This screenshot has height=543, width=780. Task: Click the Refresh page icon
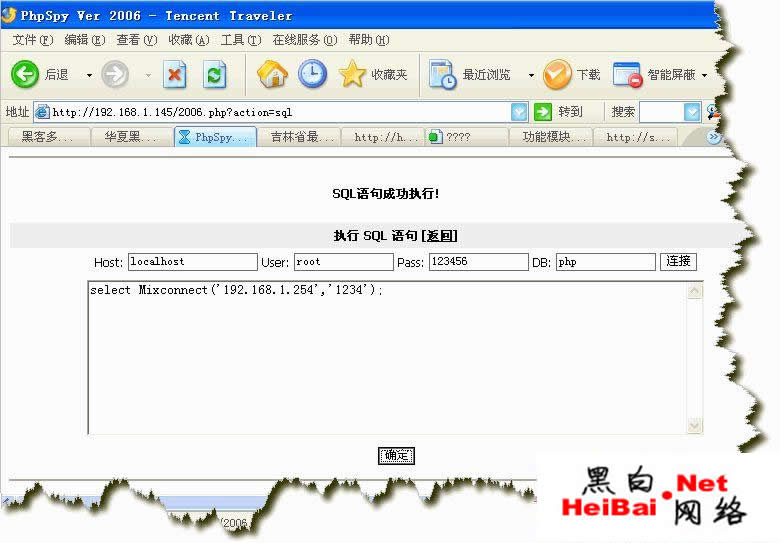215,75
